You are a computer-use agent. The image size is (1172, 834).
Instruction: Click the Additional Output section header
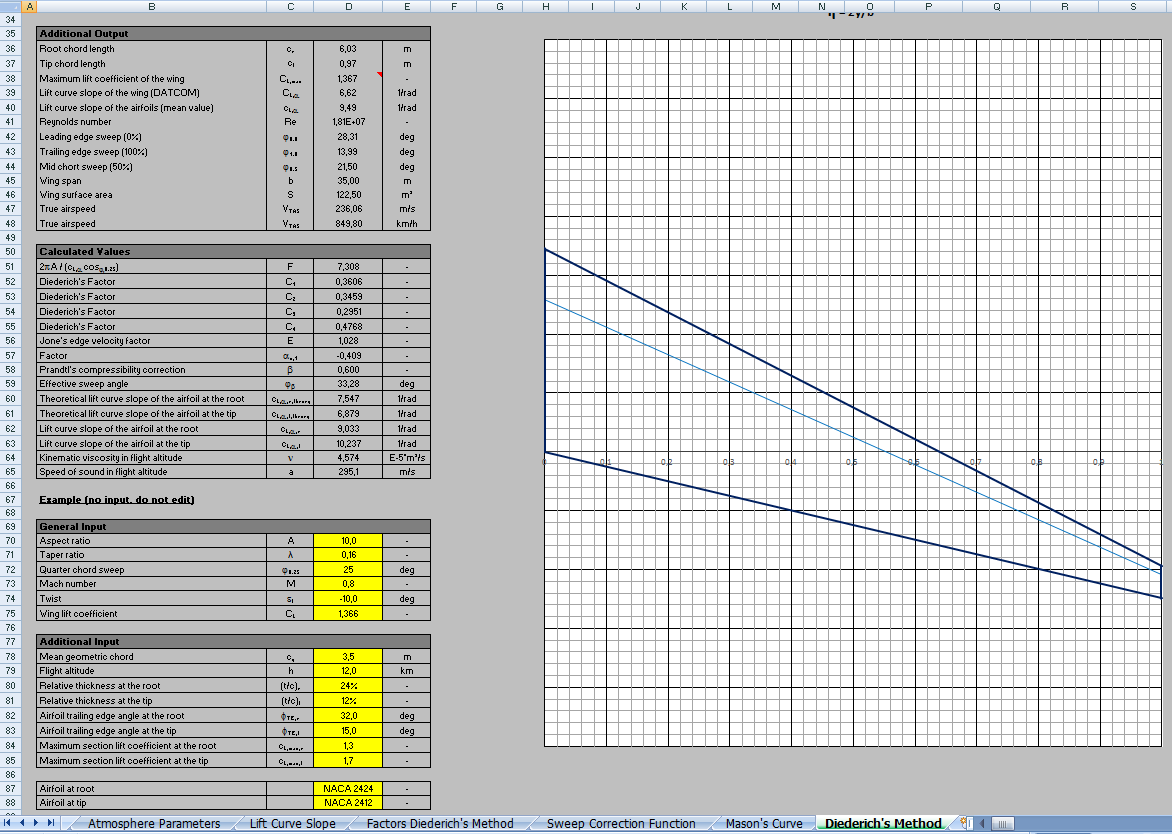[x=233, y=34]
